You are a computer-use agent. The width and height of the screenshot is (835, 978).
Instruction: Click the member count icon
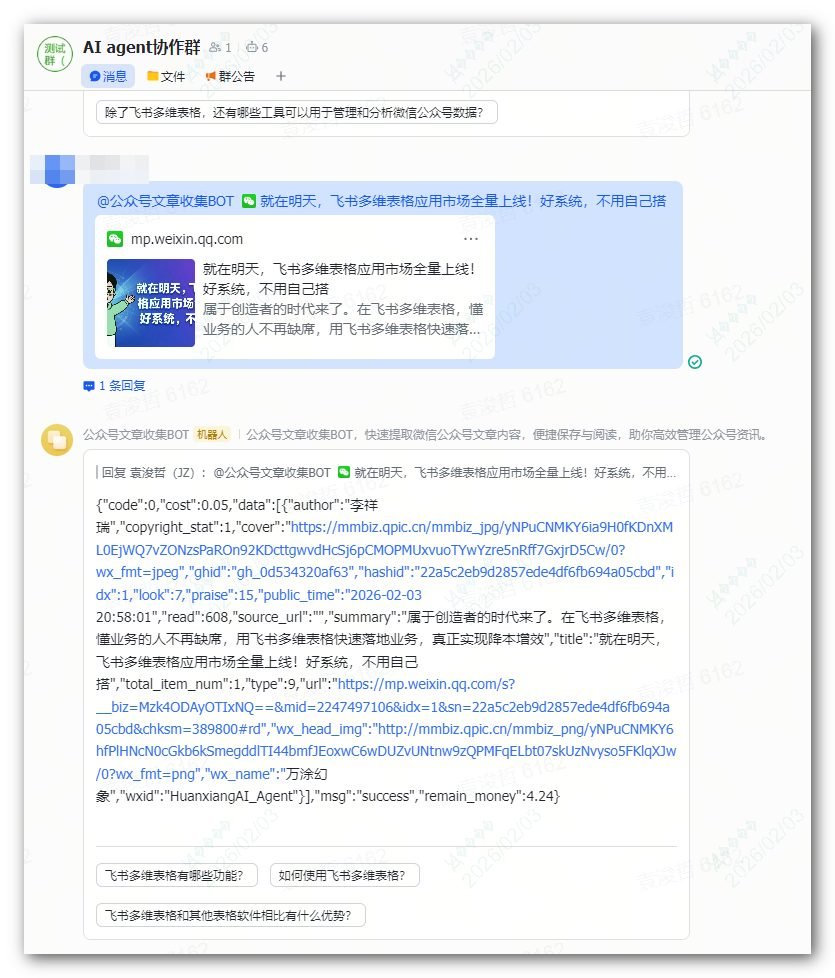pos(215,47)
